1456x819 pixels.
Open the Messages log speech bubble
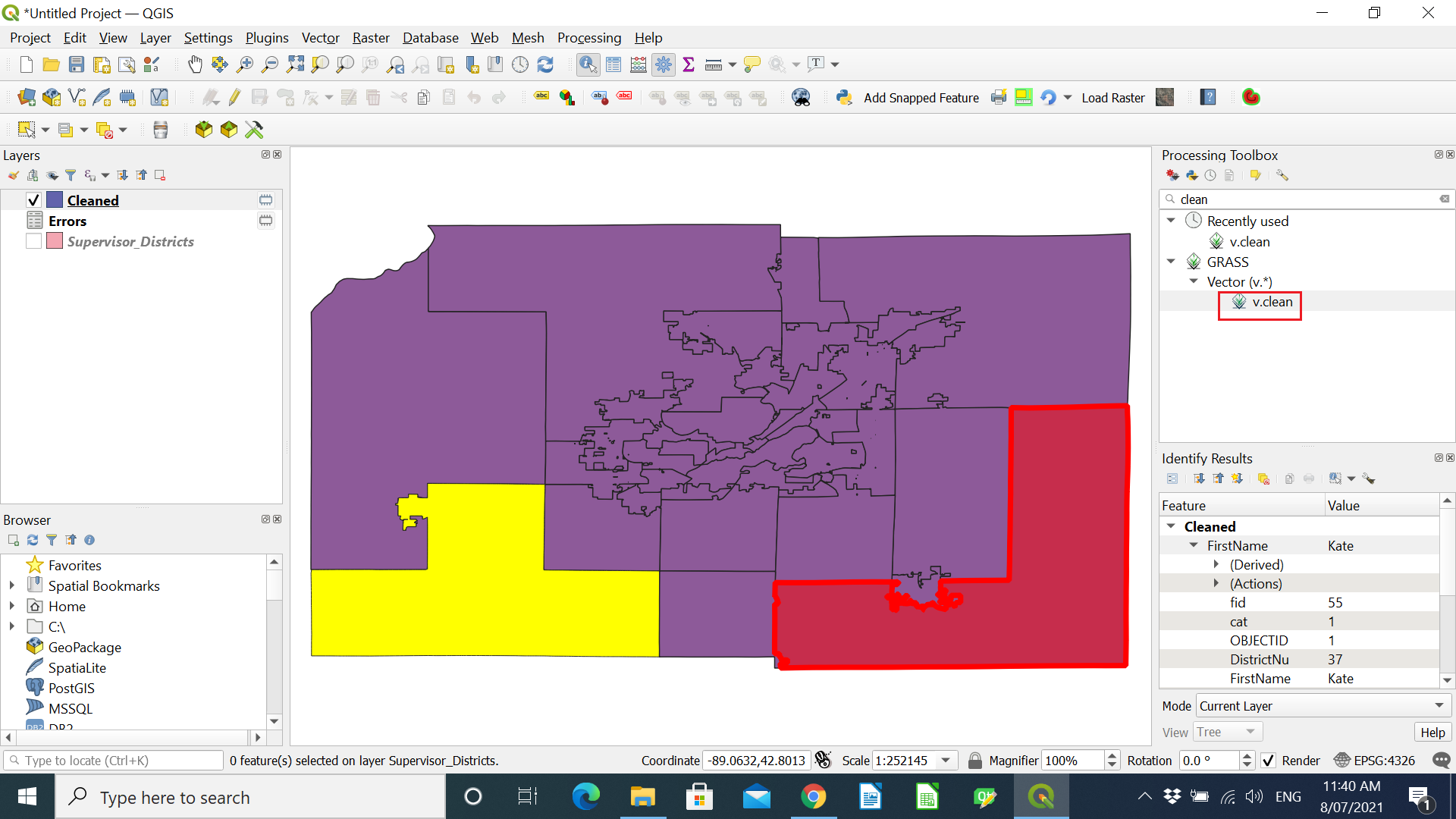[x=1442, y=761]
